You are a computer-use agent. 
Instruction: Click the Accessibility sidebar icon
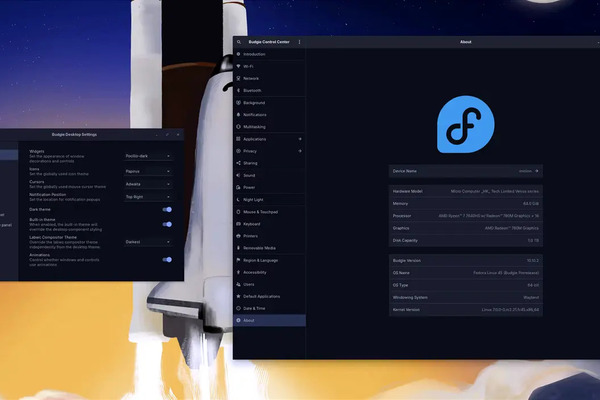point(238,272)
